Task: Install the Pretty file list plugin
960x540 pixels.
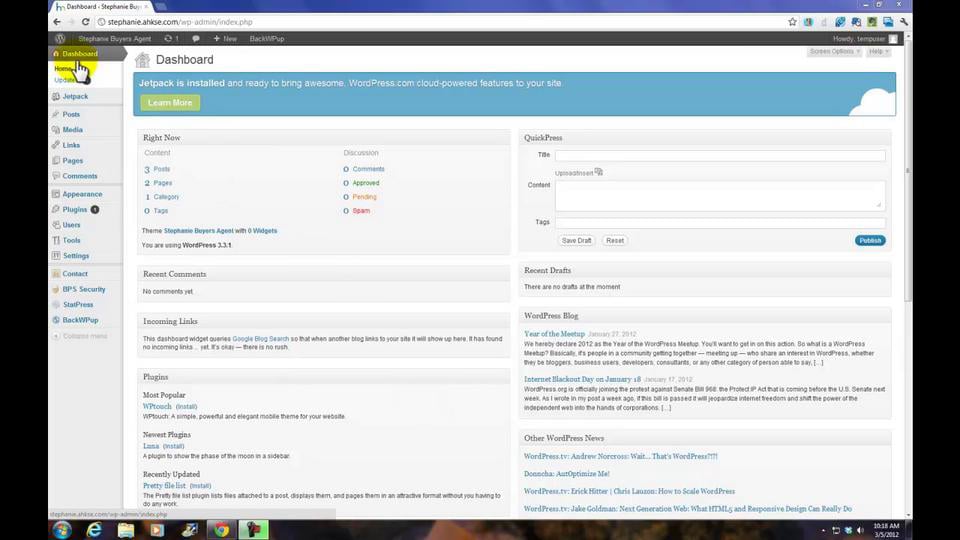Action: click(x=200, y=486)
